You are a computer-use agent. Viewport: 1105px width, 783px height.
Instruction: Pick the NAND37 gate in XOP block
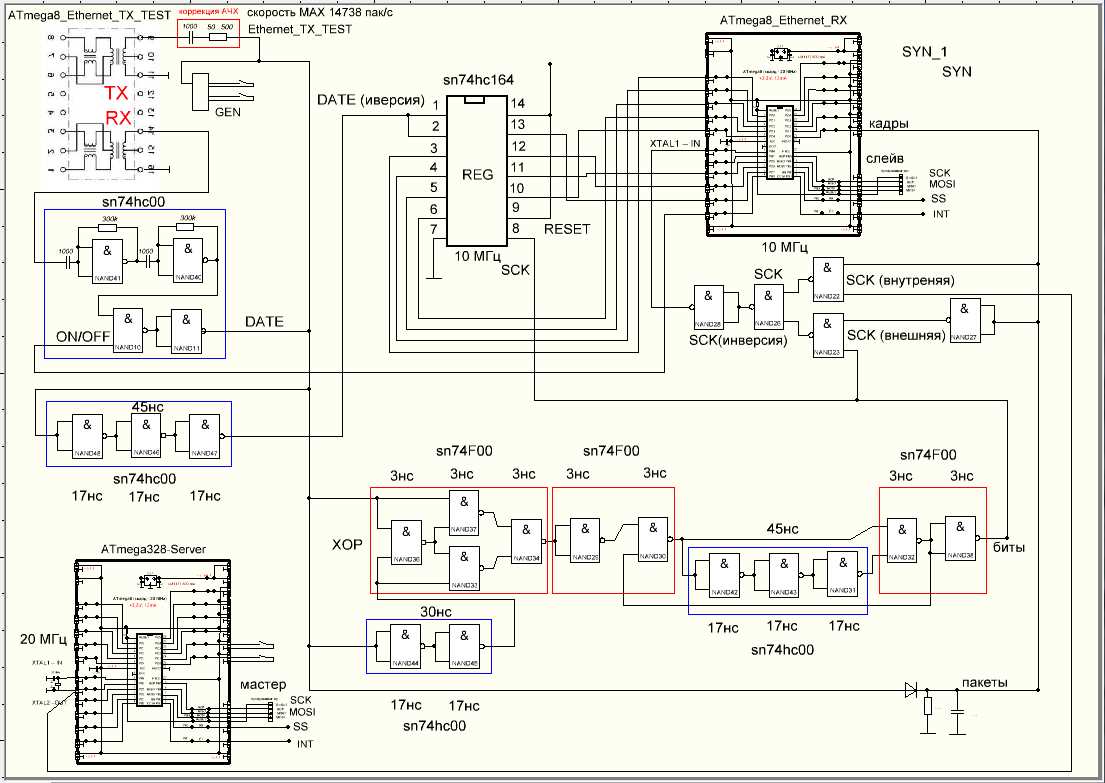[464, 512]
